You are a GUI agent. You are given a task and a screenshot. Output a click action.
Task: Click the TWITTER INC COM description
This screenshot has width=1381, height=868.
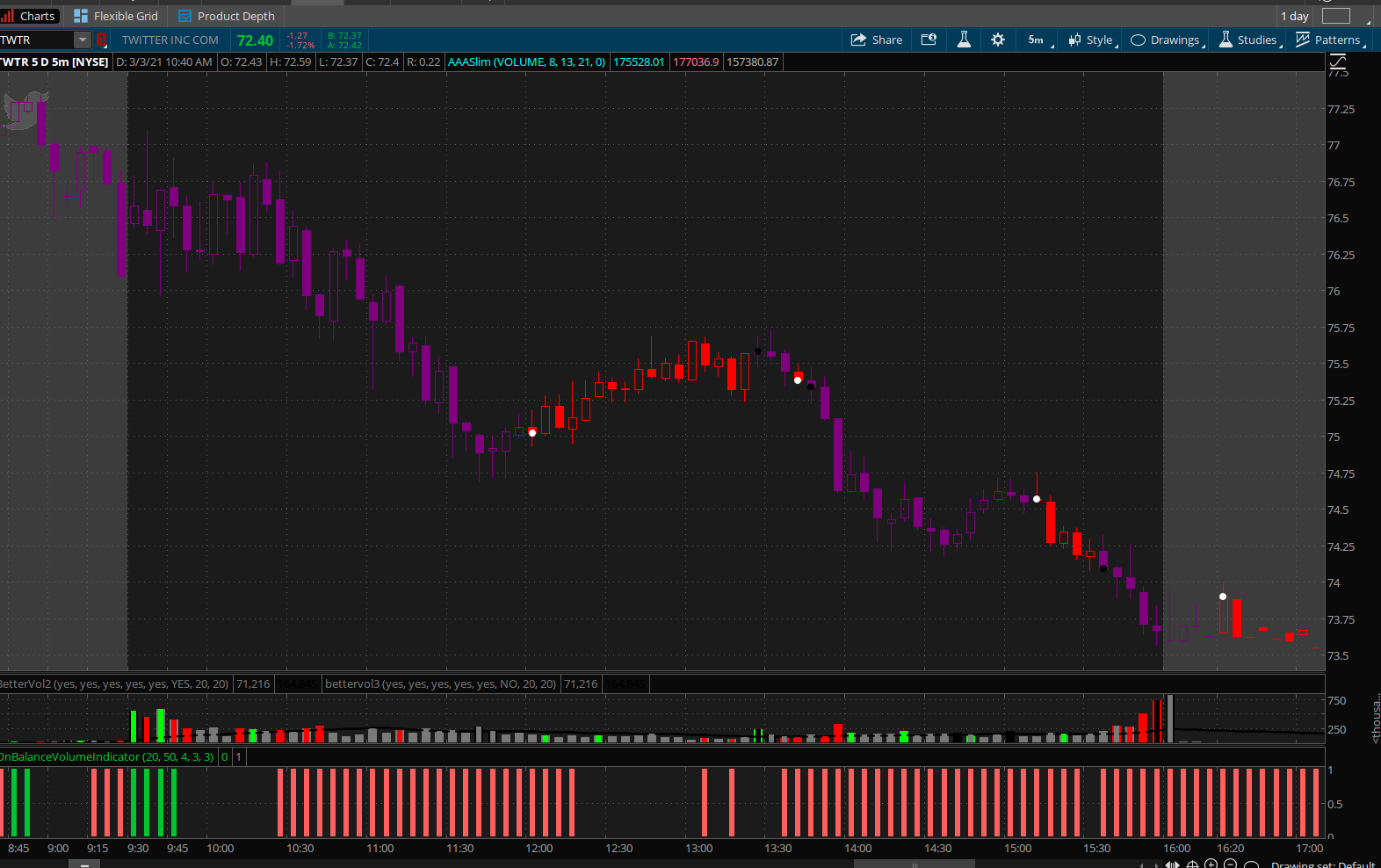pyautogui.click(x=170, y=40)
